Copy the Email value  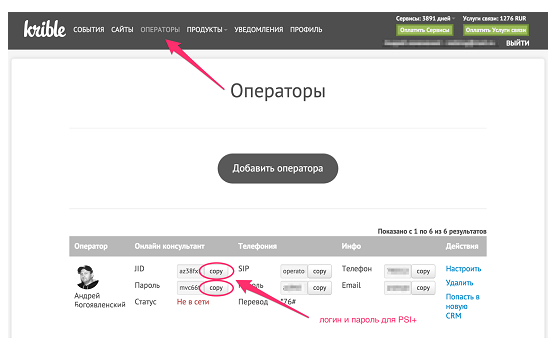point(423,288)
